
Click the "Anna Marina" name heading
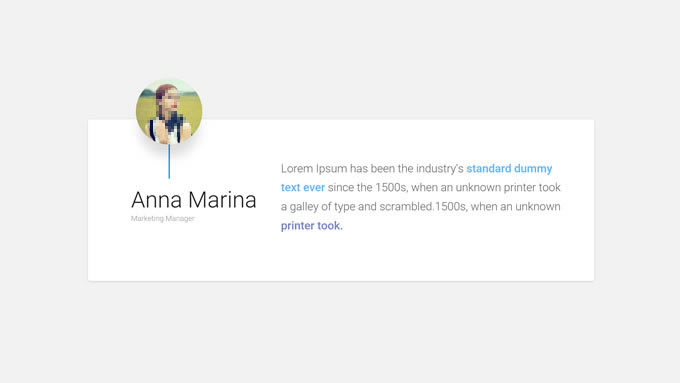click(x=194, y=200)
